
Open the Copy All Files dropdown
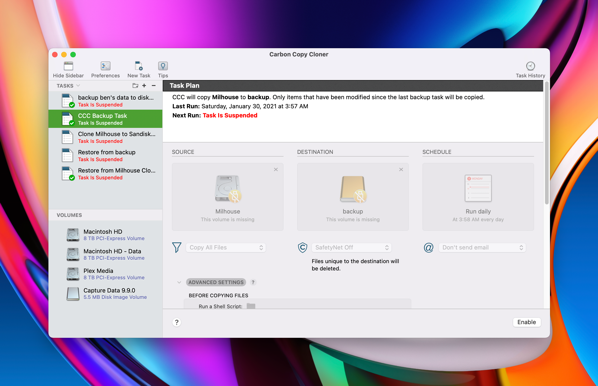(x=226, y=248)
